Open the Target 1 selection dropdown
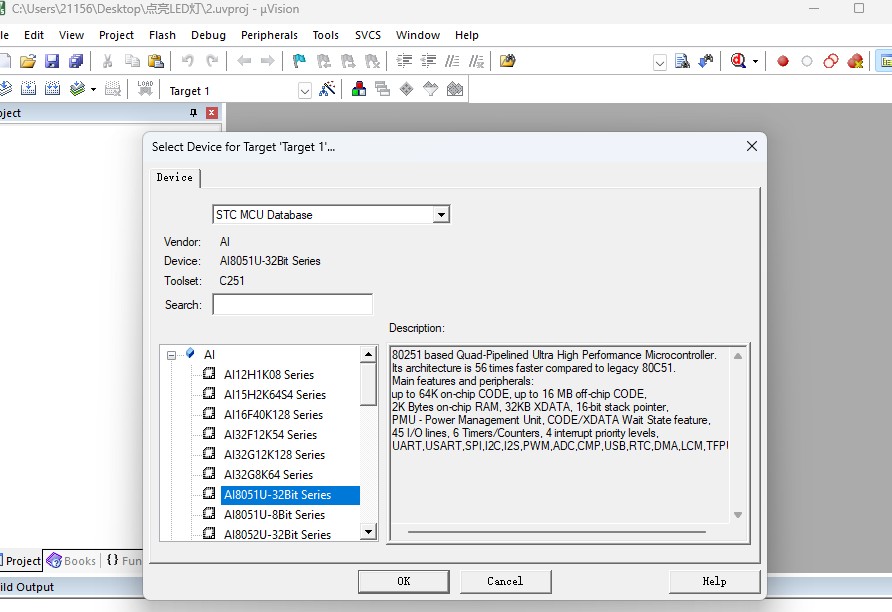The height and width of the screenshot is (612, 892). pyautogui.click(x=305, y=91)
